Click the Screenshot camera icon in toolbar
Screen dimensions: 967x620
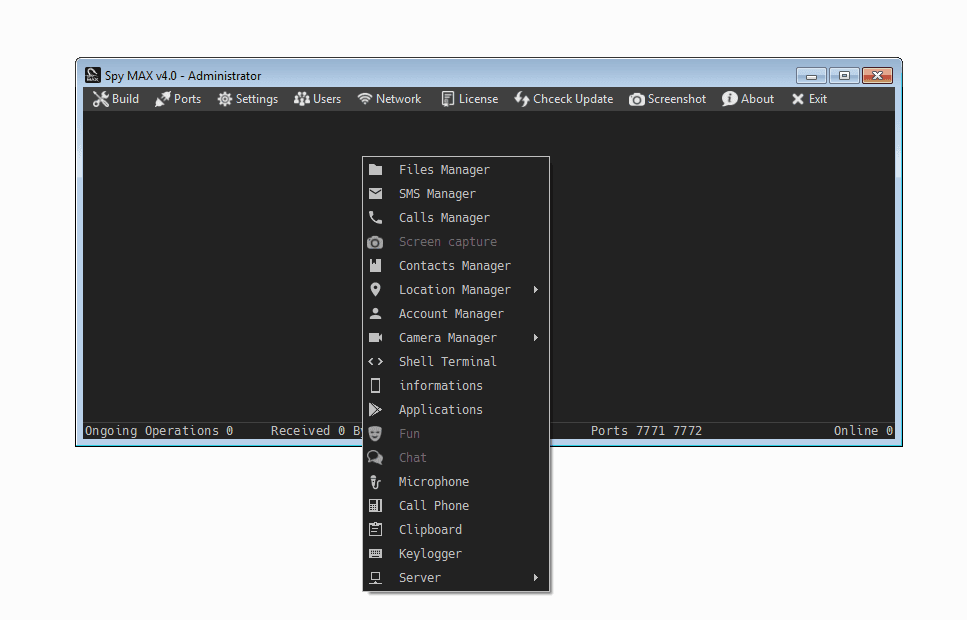coord(637,99)
